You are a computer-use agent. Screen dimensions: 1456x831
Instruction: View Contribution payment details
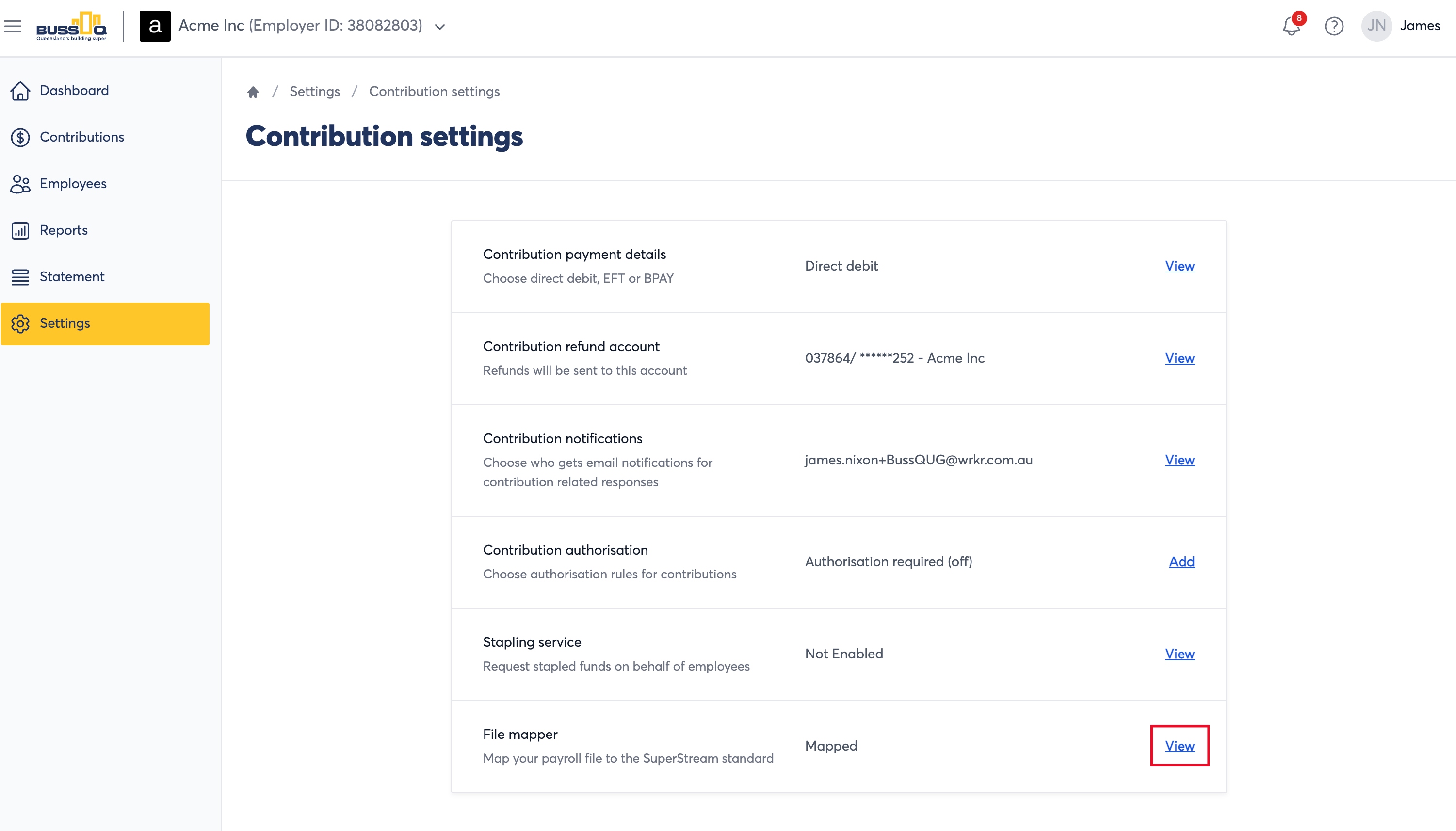point(1180,266)
